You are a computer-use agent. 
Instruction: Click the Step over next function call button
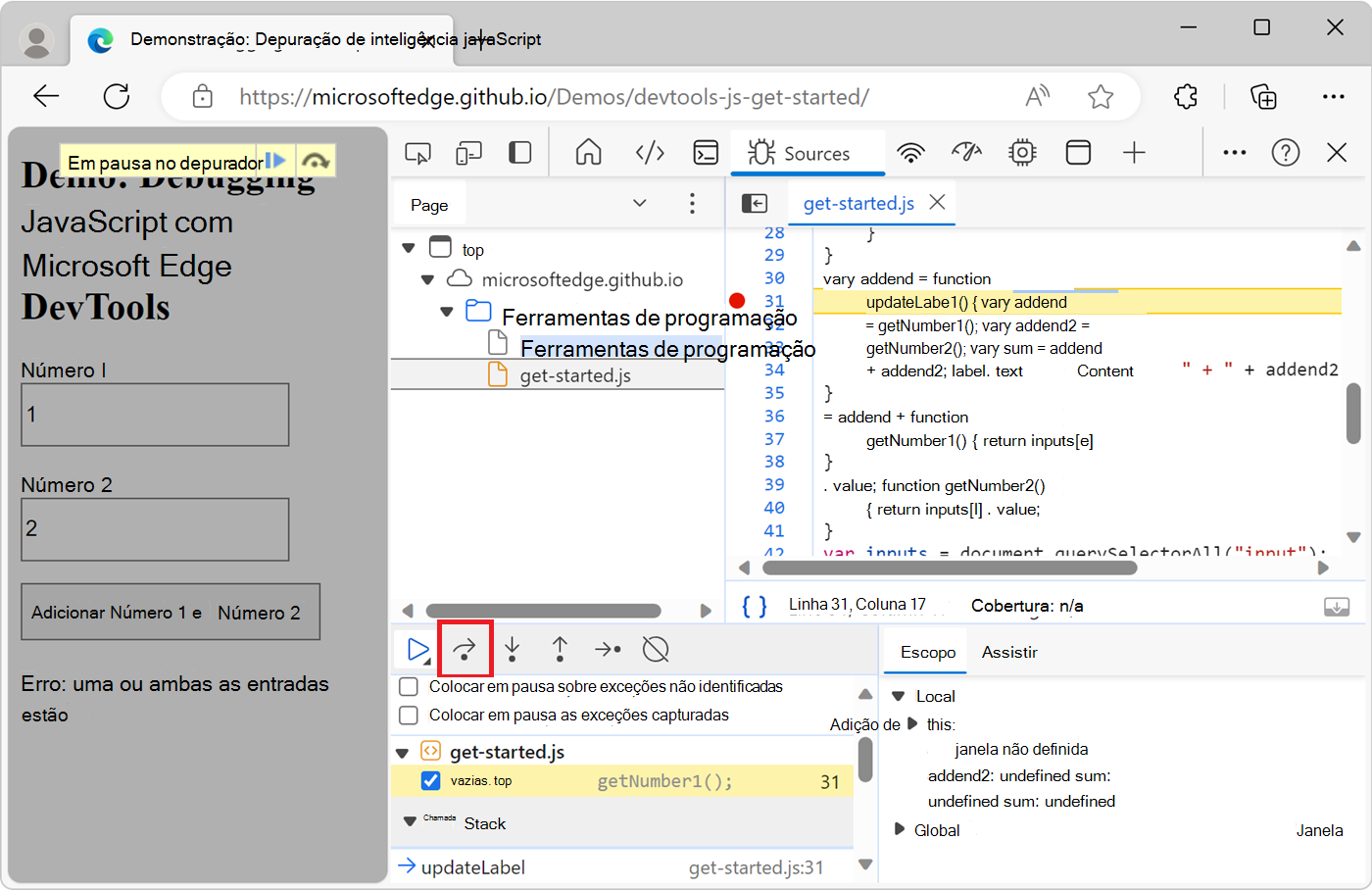(465, 649)
